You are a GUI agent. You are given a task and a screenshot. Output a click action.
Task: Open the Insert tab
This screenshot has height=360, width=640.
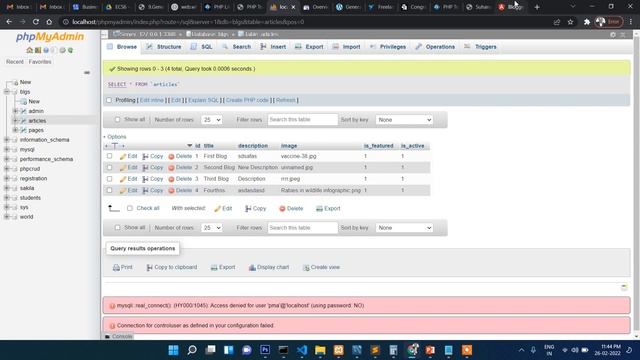pyautogui.click(x=273, y=47)
